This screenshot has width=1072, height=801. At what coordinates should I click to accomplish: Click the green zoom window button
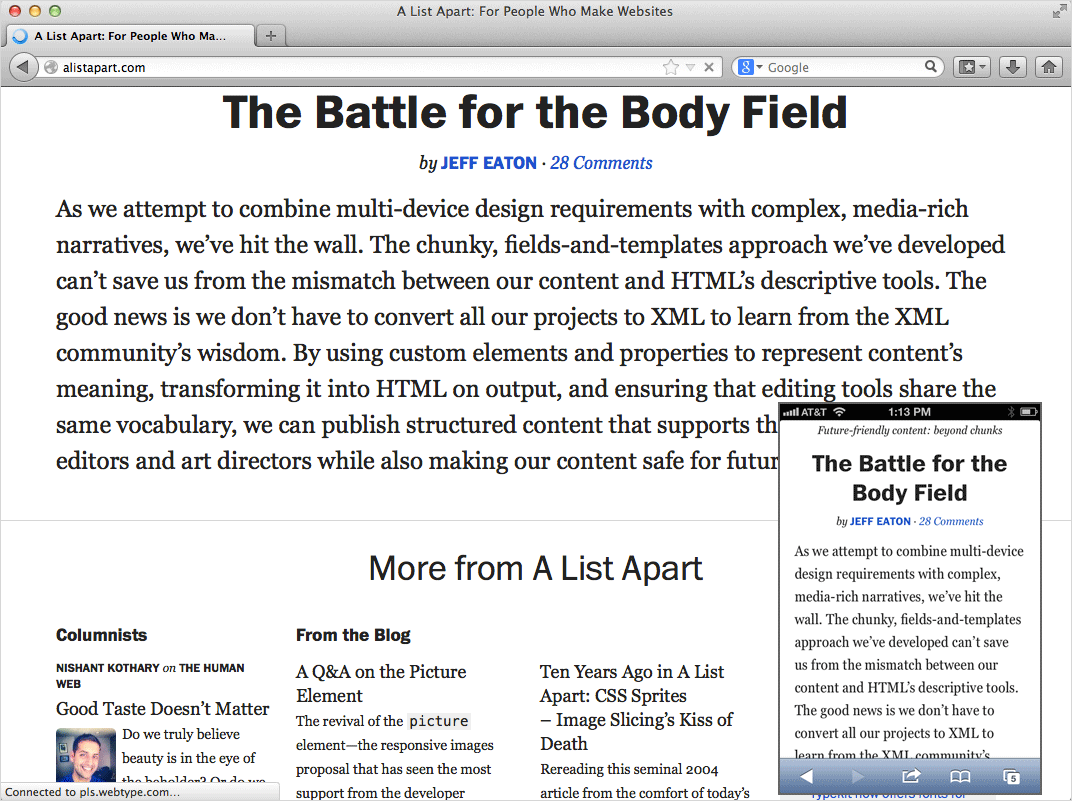click(x=55, y=11)
